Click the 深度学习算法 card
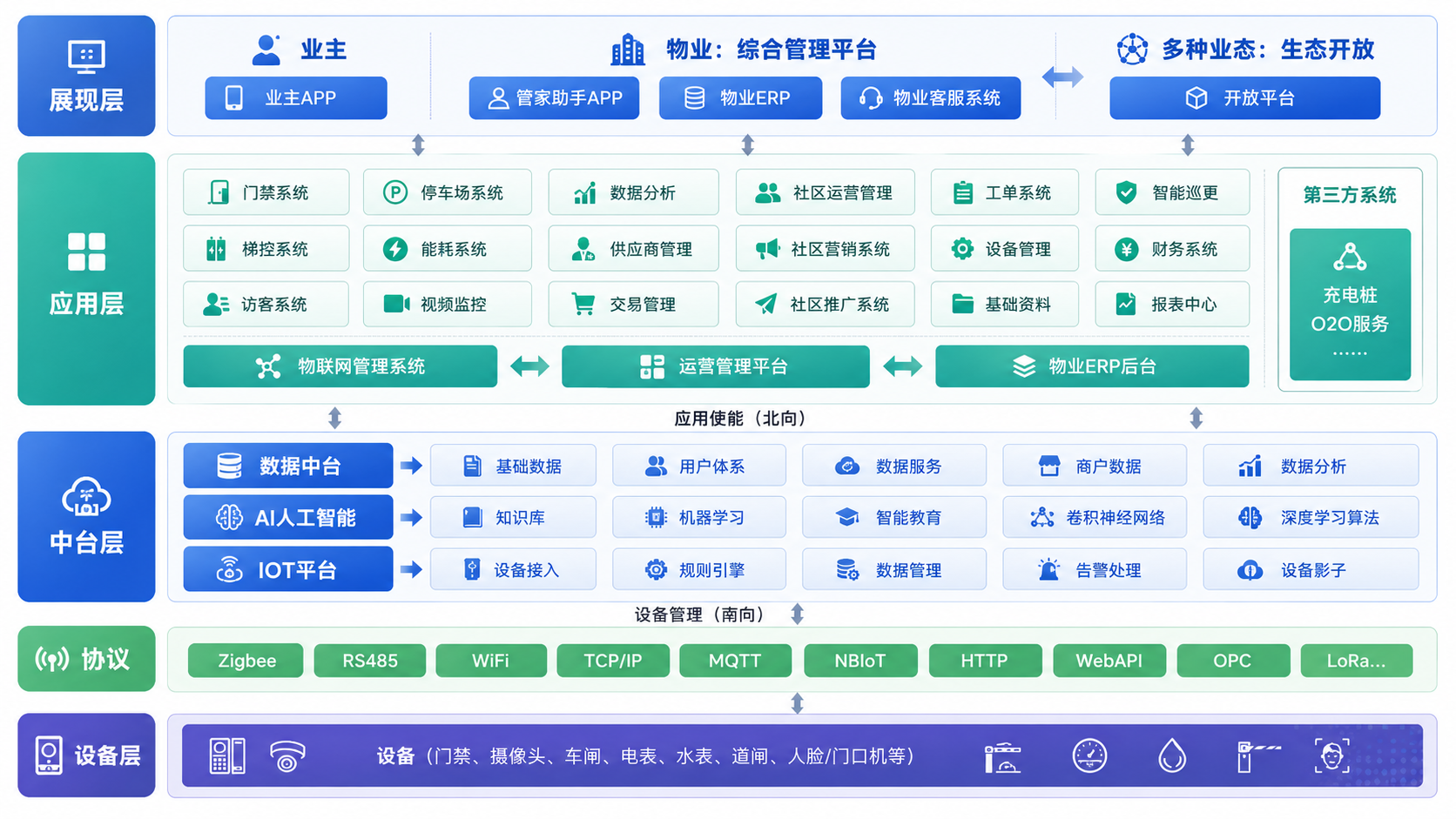This screenshot has width=1456, height=819. pos(1311,517)
